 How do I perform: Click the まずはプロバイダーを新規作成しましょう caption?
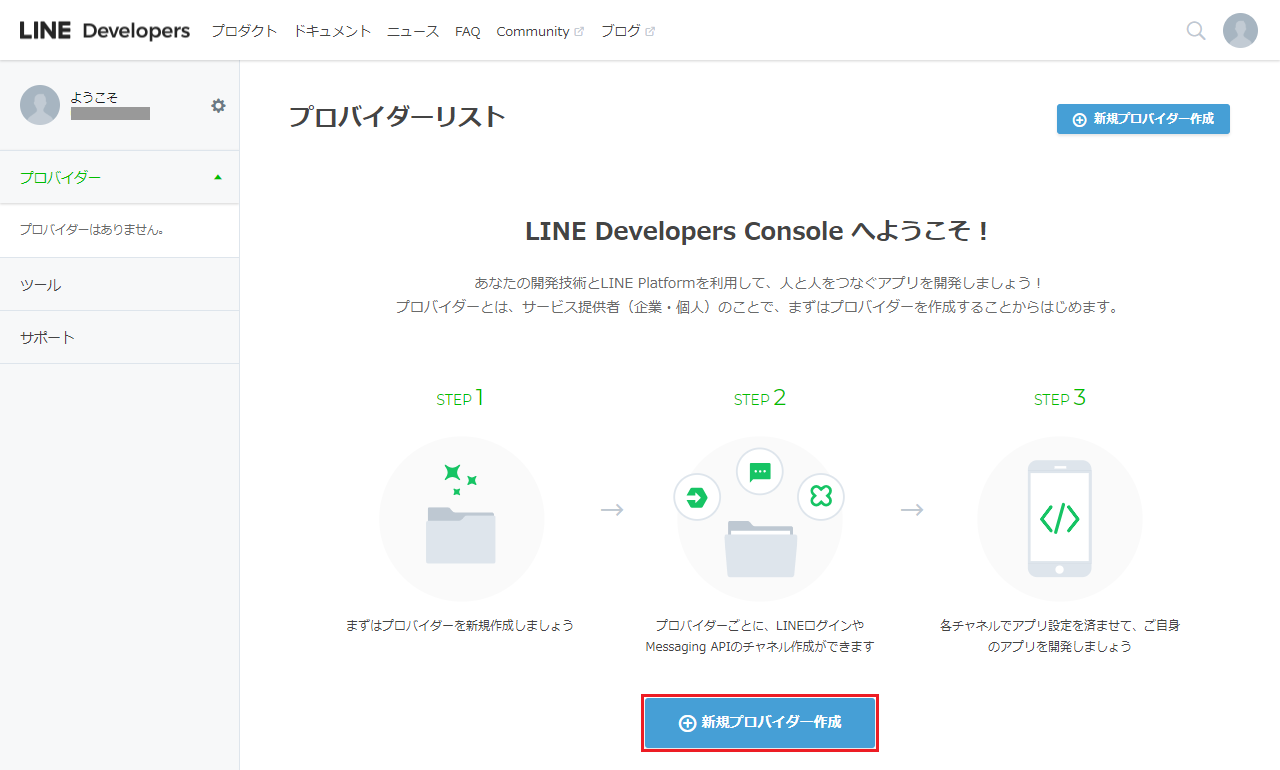[460, 625]
